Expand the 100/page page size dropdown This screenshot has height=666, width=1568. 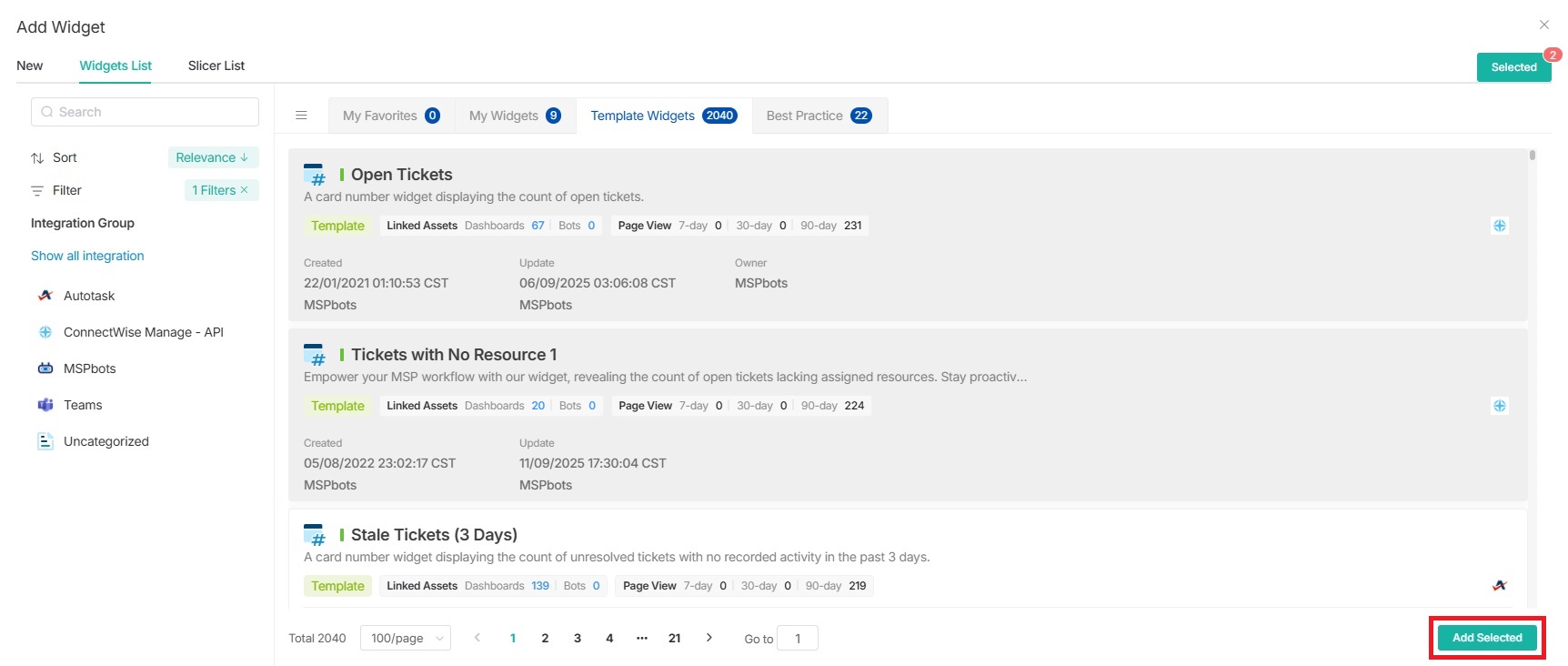click(x=406, y=639)
